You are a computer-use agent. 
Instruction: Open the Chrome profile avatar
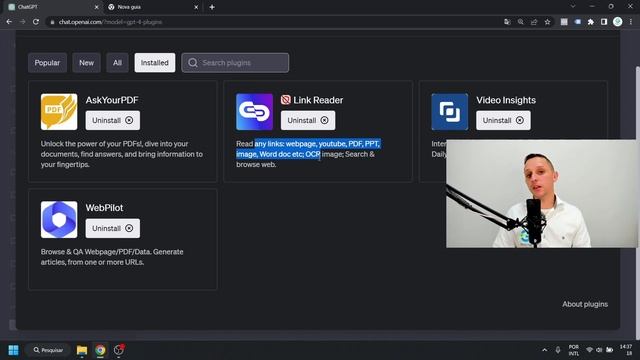tap(618, 22)
